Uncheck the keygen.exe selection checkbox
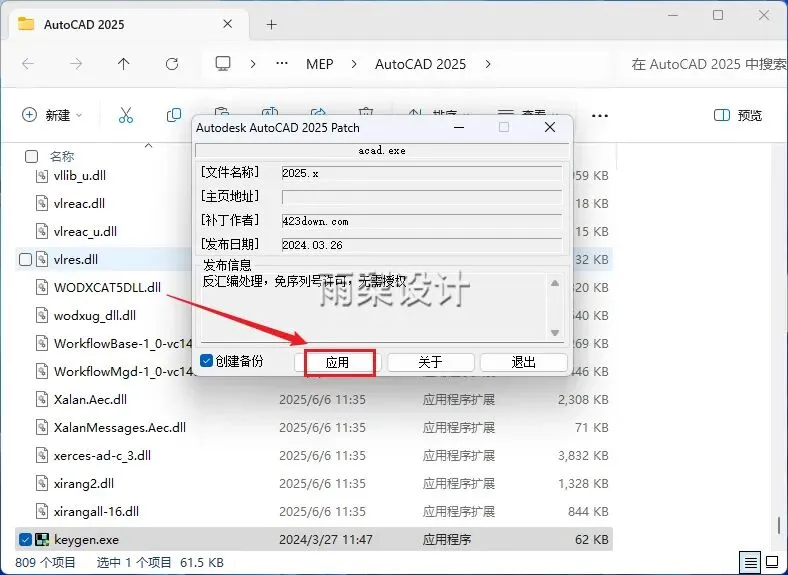 click(25, 539)
